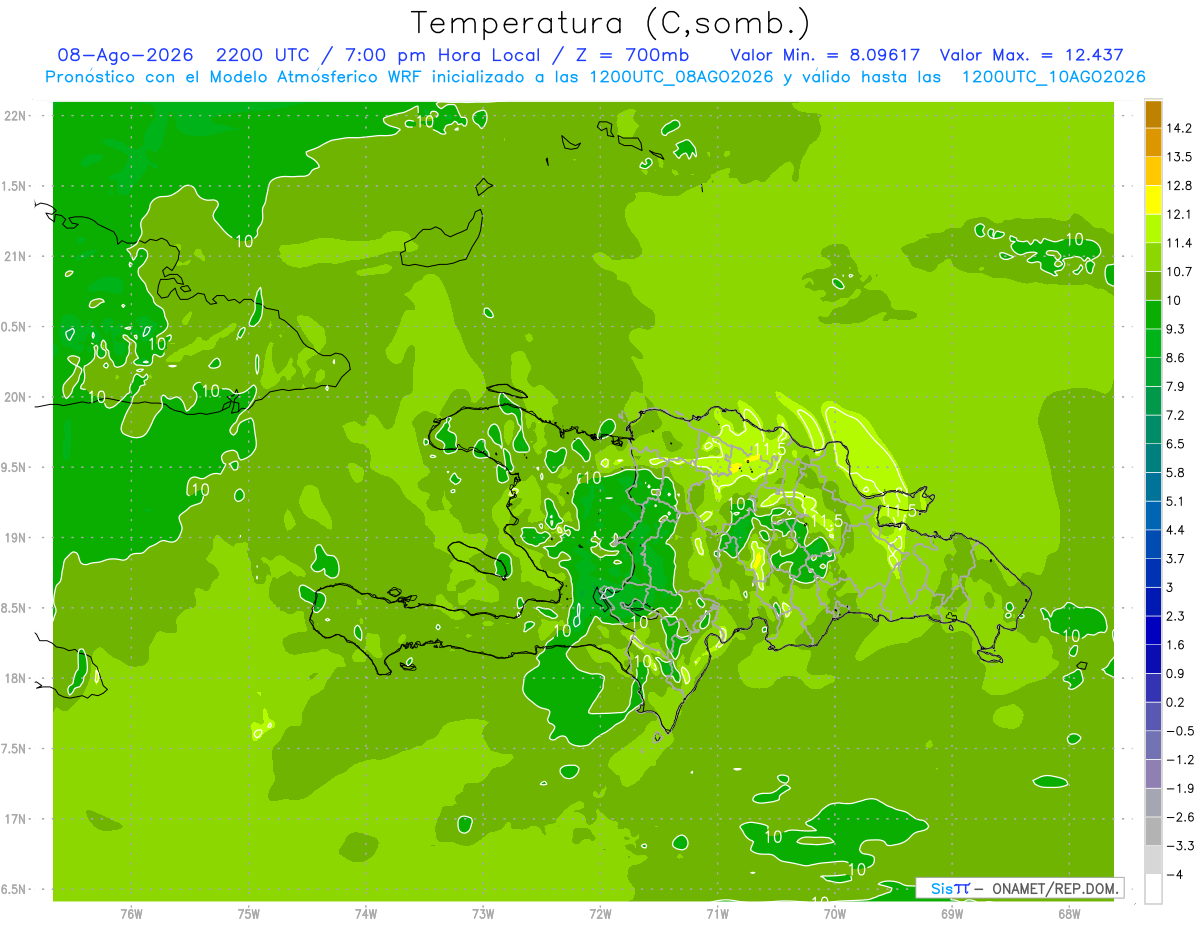The width and height of the screenshot is (1200, 927).
Task: Click the '71W' longitude label
Action: coord(717,913)
